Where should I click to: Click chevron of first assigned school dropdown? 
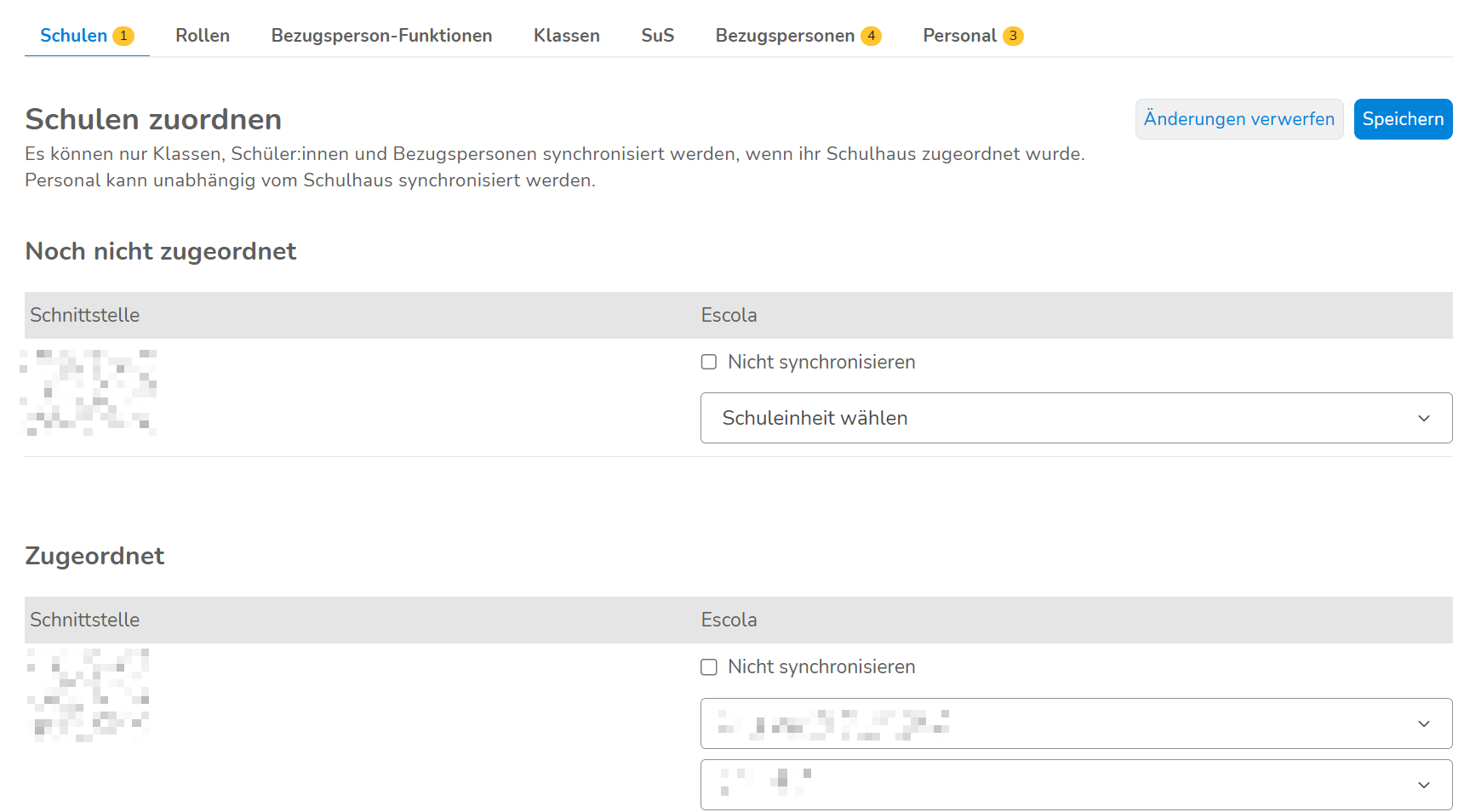[1424, 723]
